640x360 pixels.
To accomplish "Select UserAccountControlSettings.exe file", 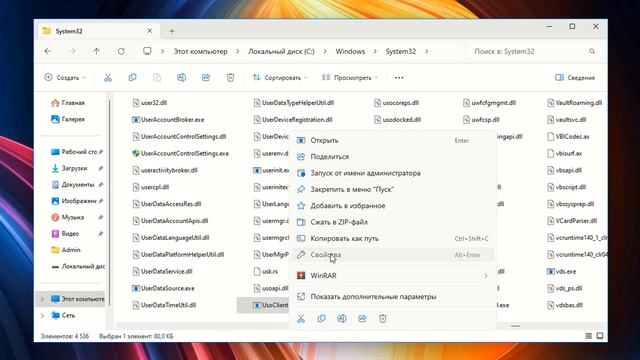I will [x=180, y=153].
